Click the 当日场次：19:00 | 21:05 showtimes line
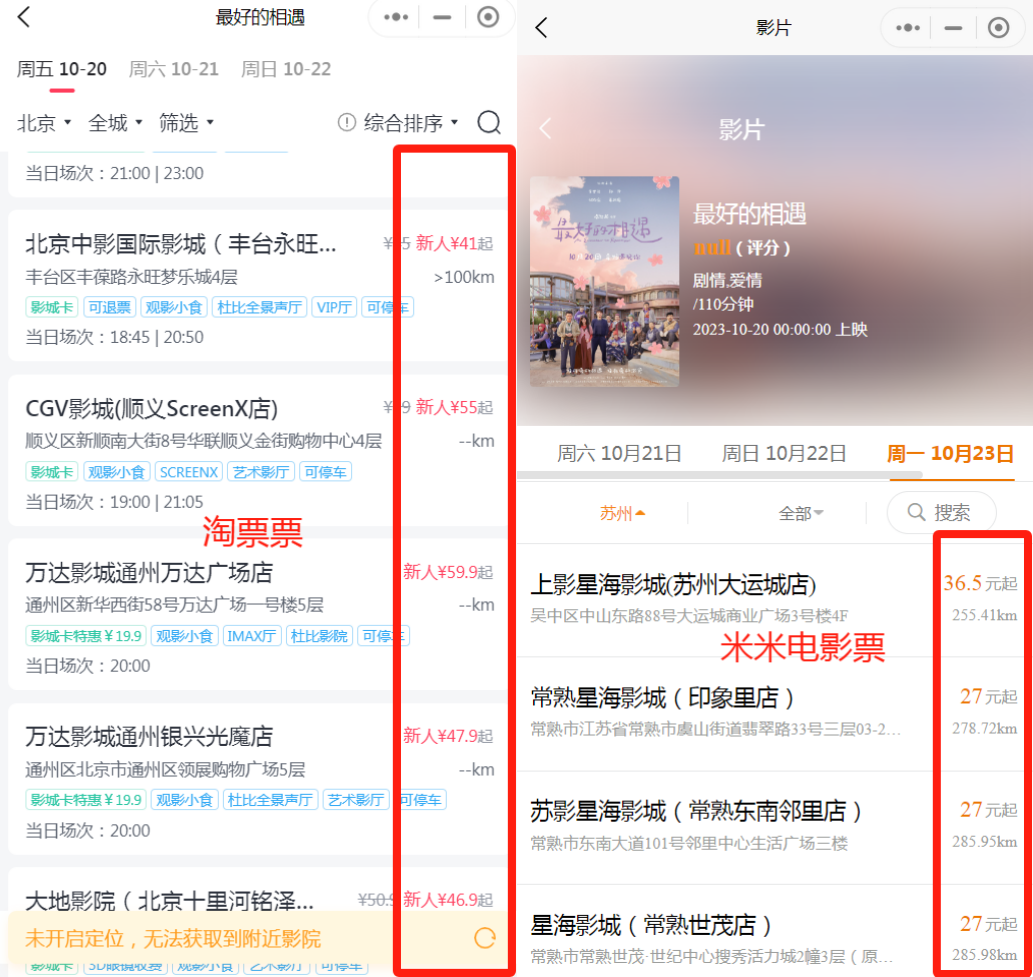 [115, 502]
